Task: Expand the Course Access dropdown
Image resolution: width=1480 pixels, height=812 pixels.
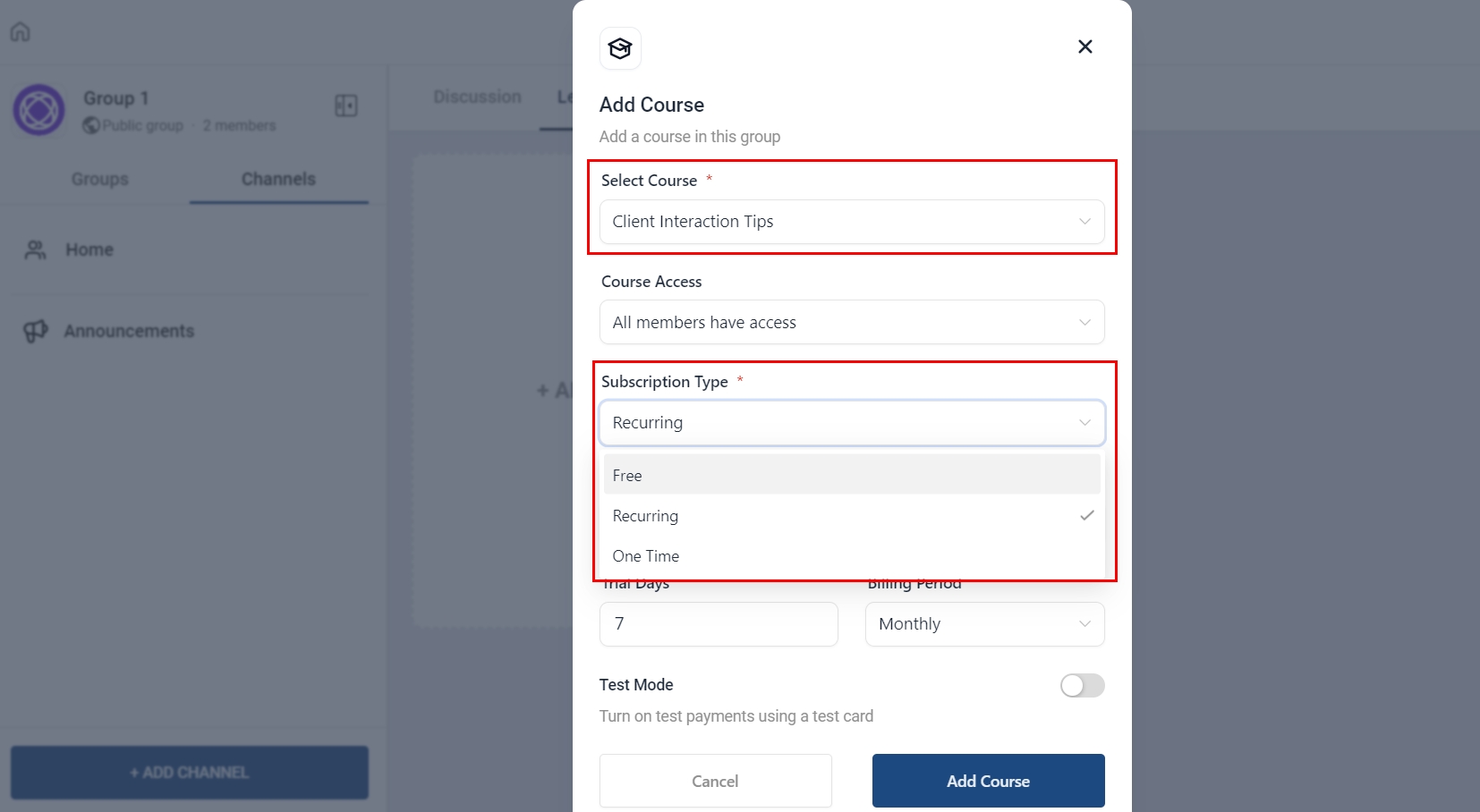Action: 851,322
